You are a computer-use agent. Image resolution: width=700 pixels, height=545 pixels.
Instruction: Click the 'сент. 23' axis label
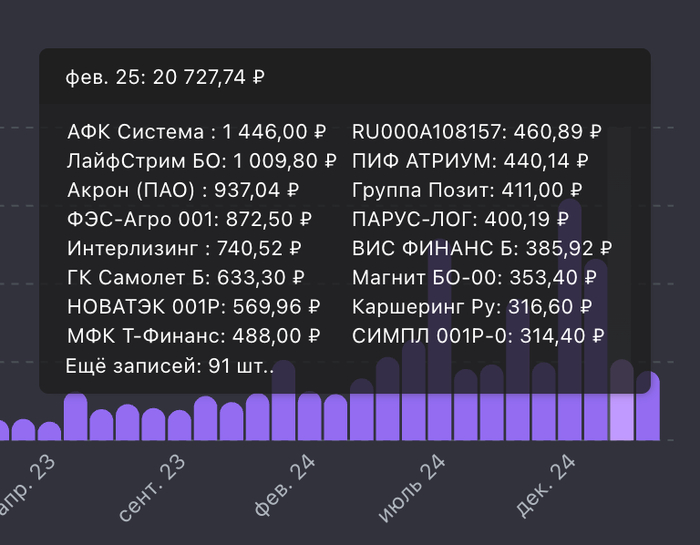(x=152, y=488)
